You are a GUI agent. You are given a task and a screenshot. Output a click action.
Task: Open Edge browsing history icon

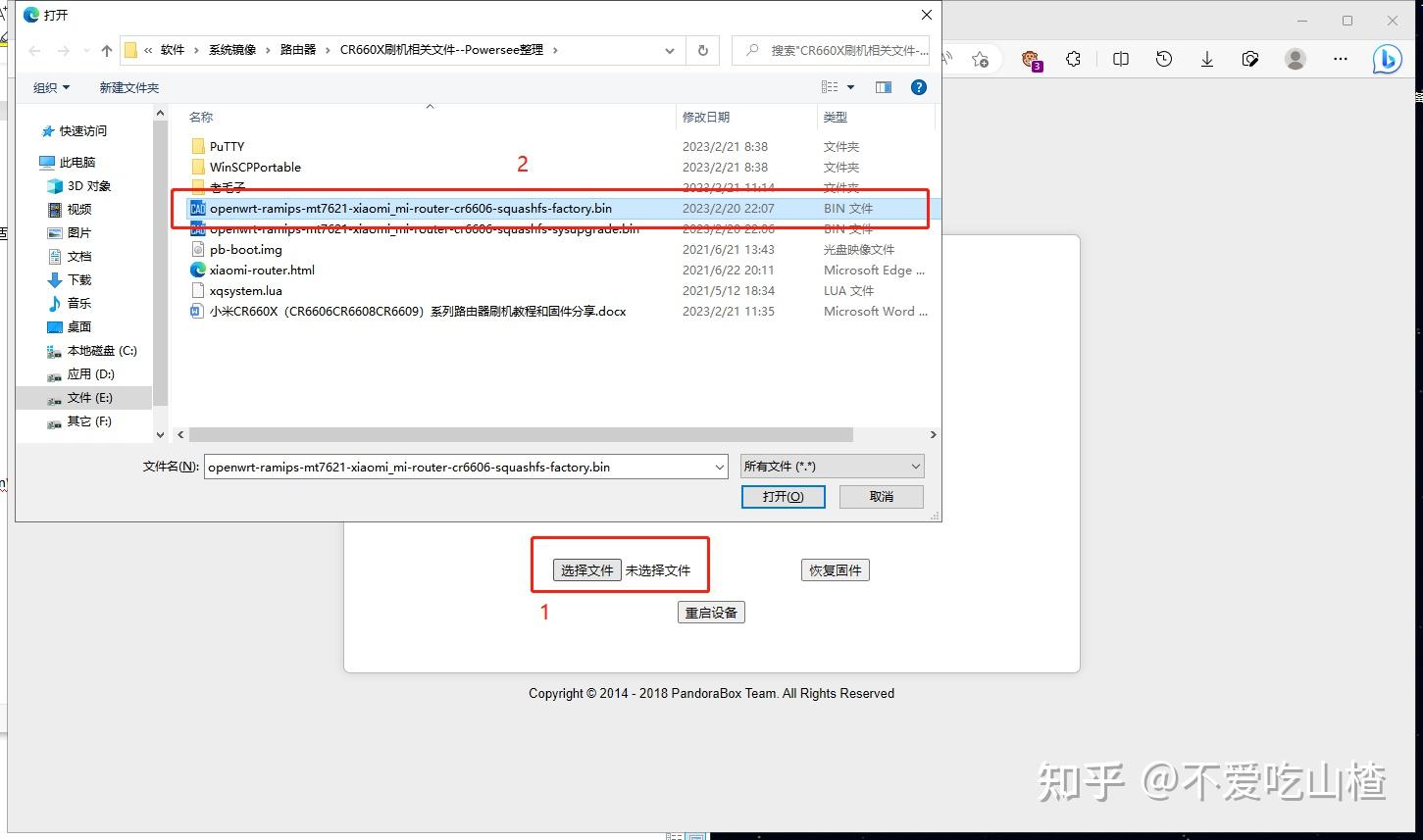pyautogui.click(x=1163, y=59)
